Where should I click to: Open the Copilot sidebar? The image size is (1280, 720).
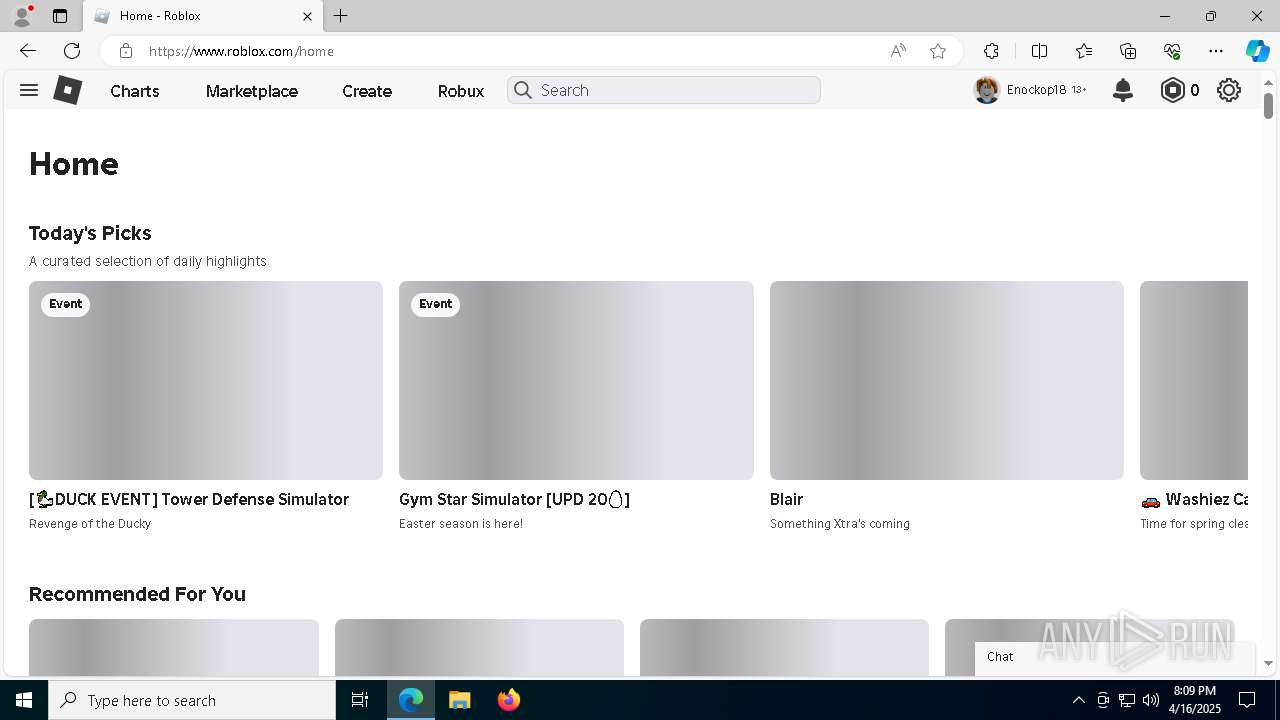1257,51
